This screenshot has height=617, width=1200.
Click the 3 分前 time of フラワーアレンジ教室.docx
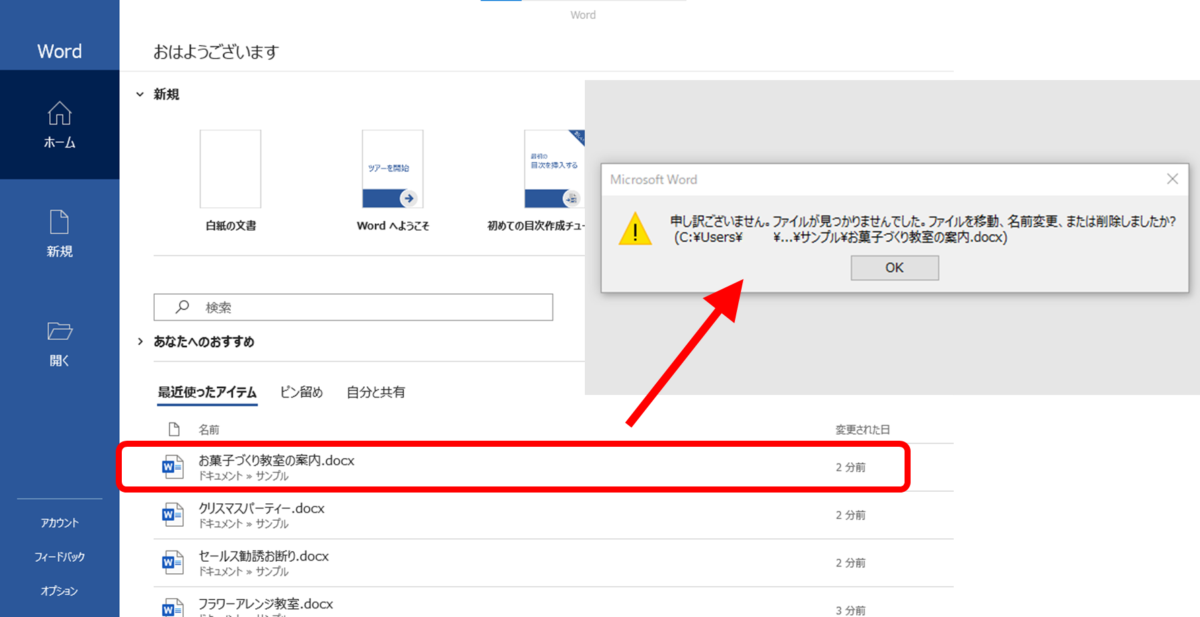(x=851, y=610)
